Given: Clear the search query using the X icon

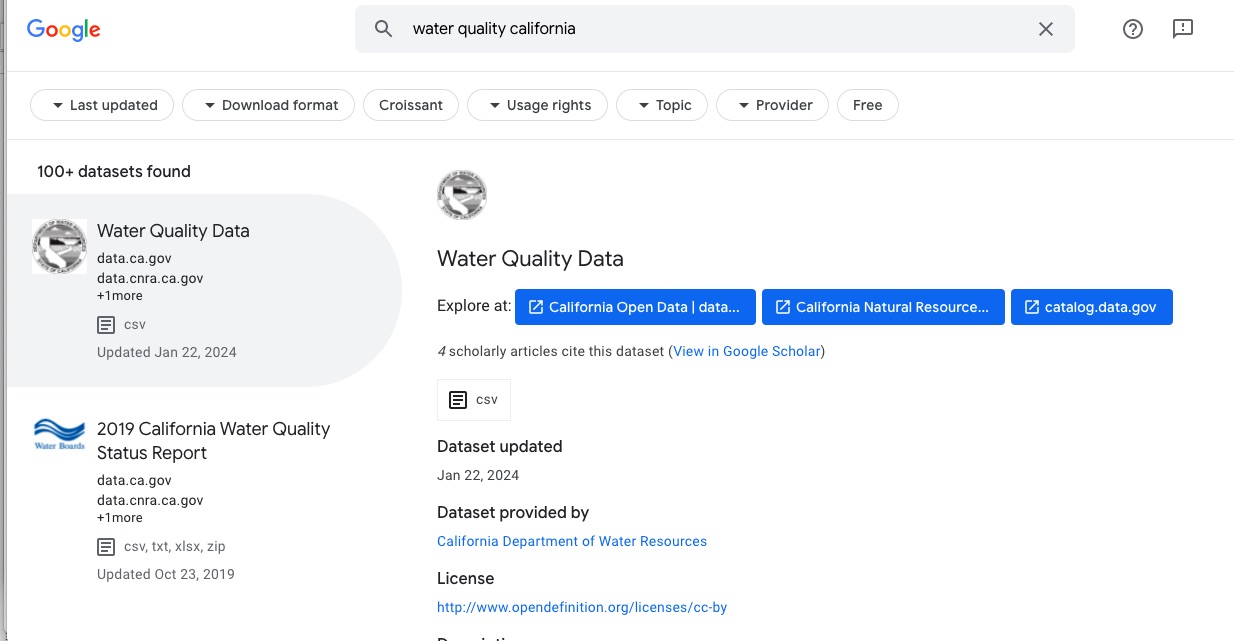Looking at the screenshot, I should tap(1045, 28).
